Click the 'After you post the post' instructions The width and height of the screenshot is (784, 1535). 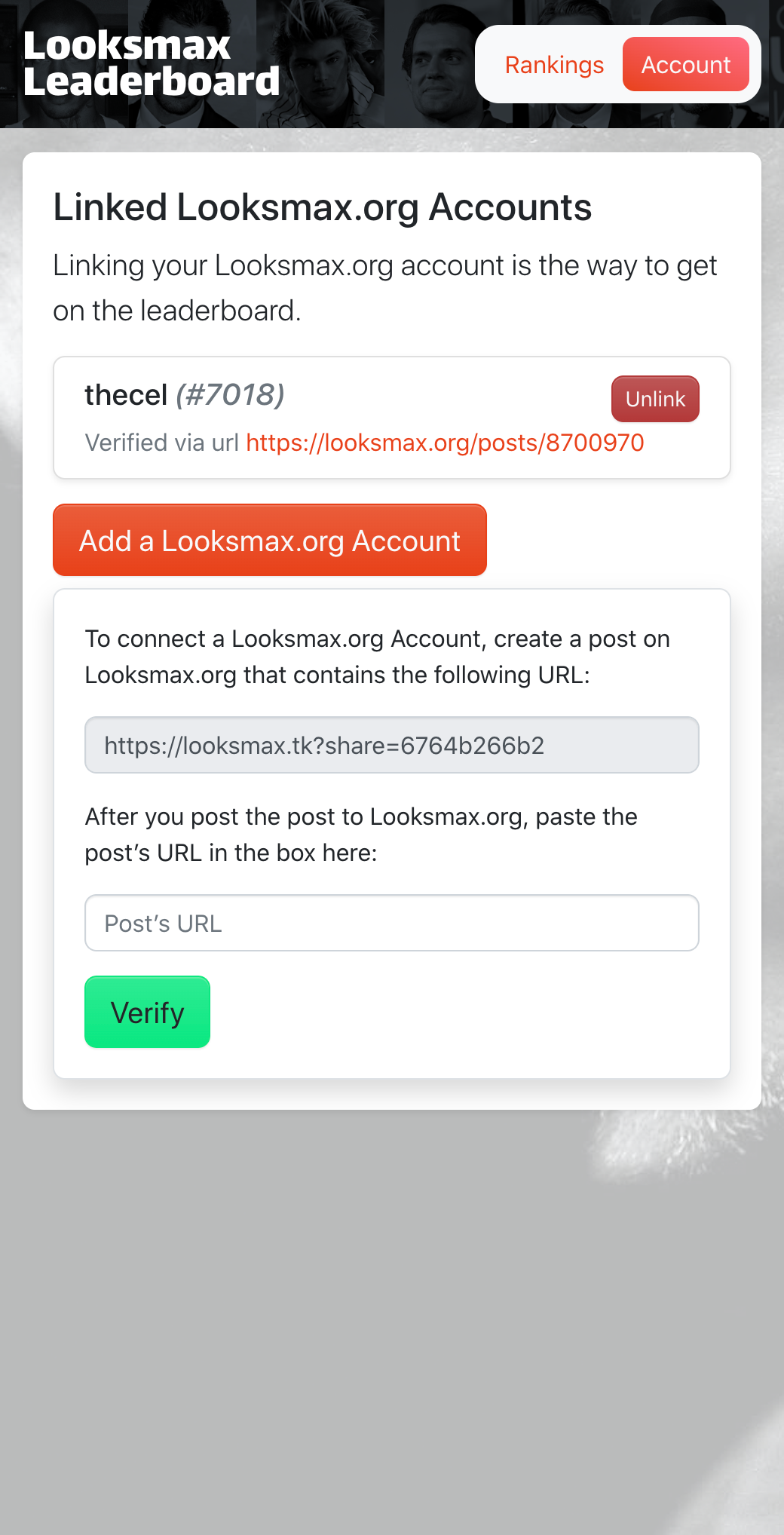tap(360, 835)
